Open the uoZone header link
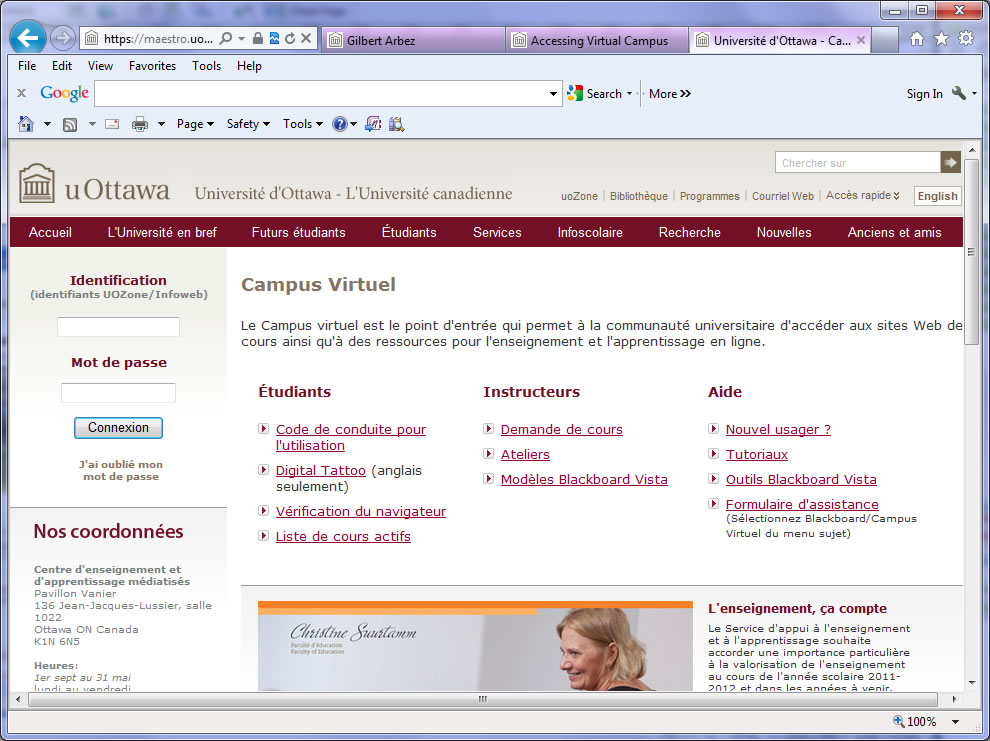This screenshot has height=741, width=990. 579,196
